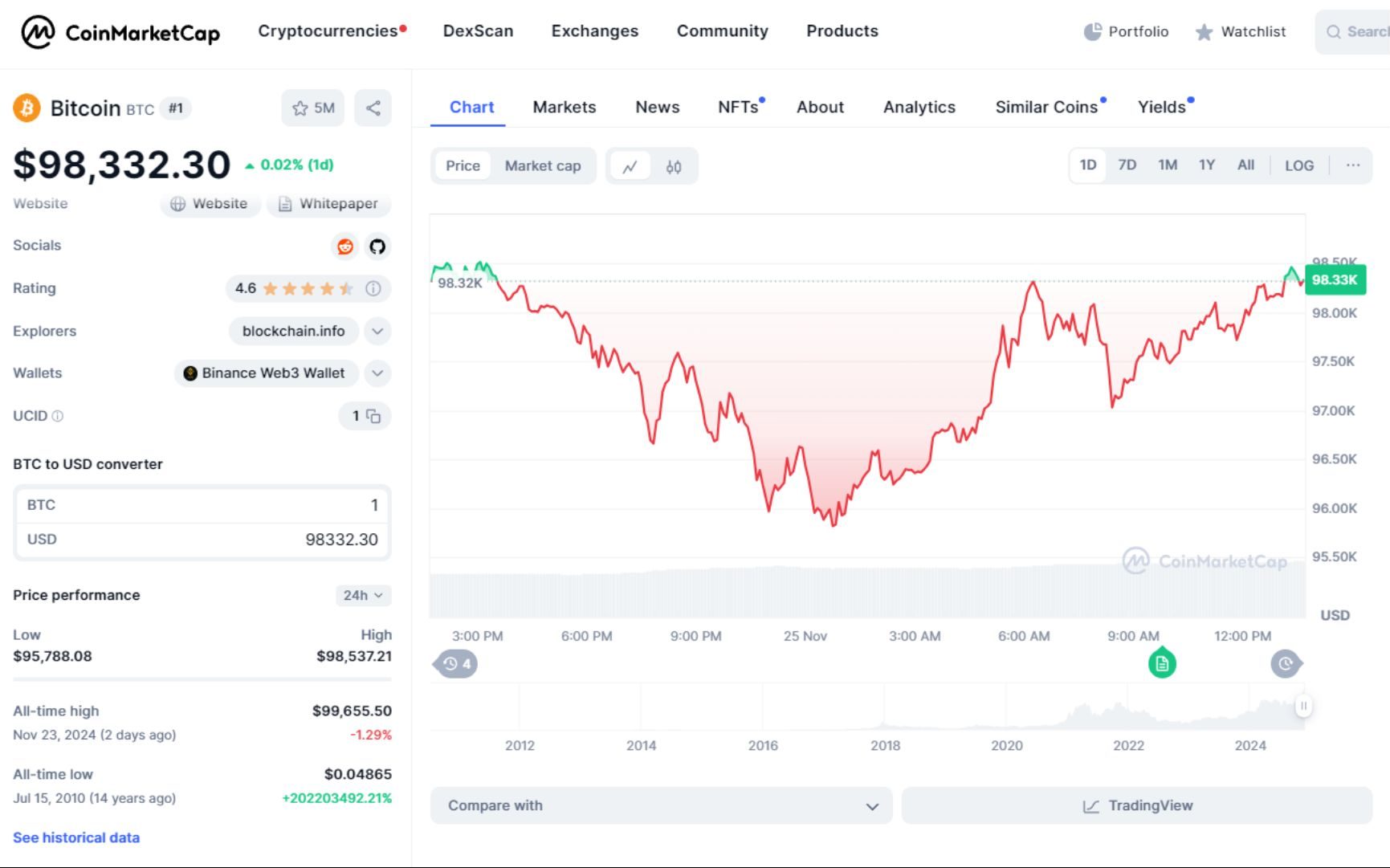Open Bitcoin's GitHub page
The height and width of the screenshot is (868, 1390).
pos(377,247)
